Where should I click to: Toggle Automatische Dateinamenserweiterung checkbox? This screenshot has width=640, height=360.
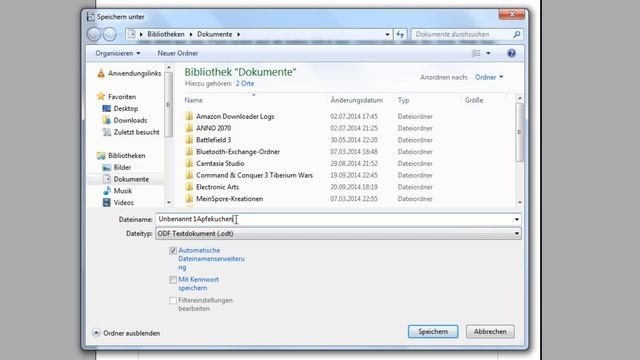tap(173, 251)
